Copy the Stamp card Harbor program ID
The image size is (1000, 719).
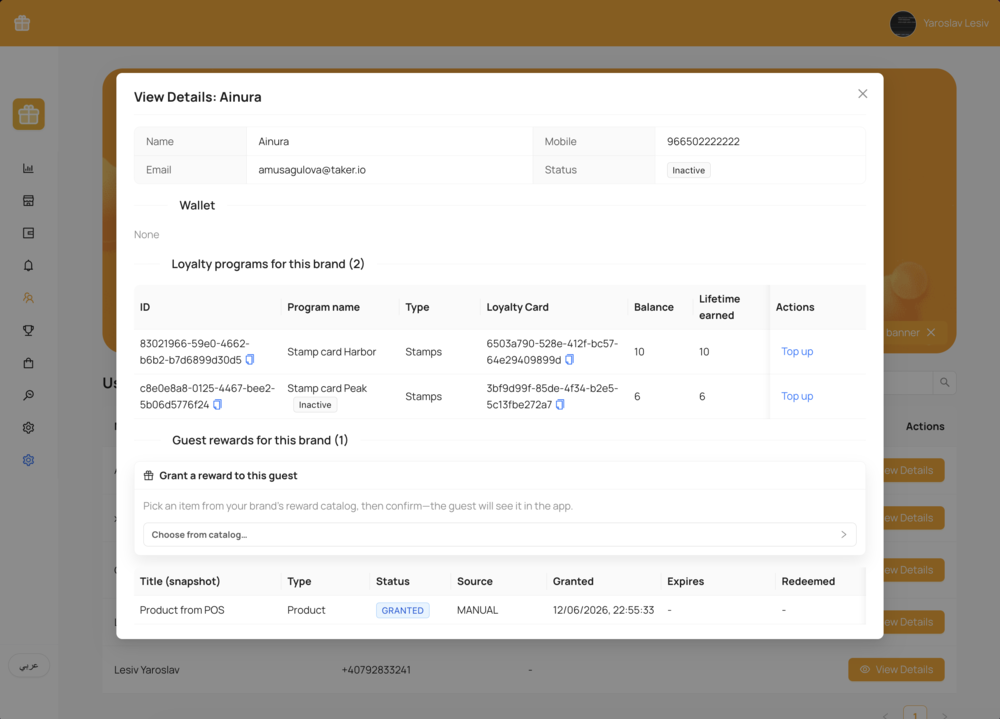click(250, 360)
